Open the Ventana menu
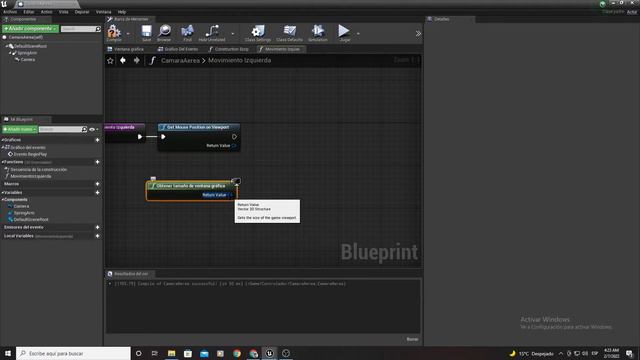640x360 pixels. [x=103, y=12]
